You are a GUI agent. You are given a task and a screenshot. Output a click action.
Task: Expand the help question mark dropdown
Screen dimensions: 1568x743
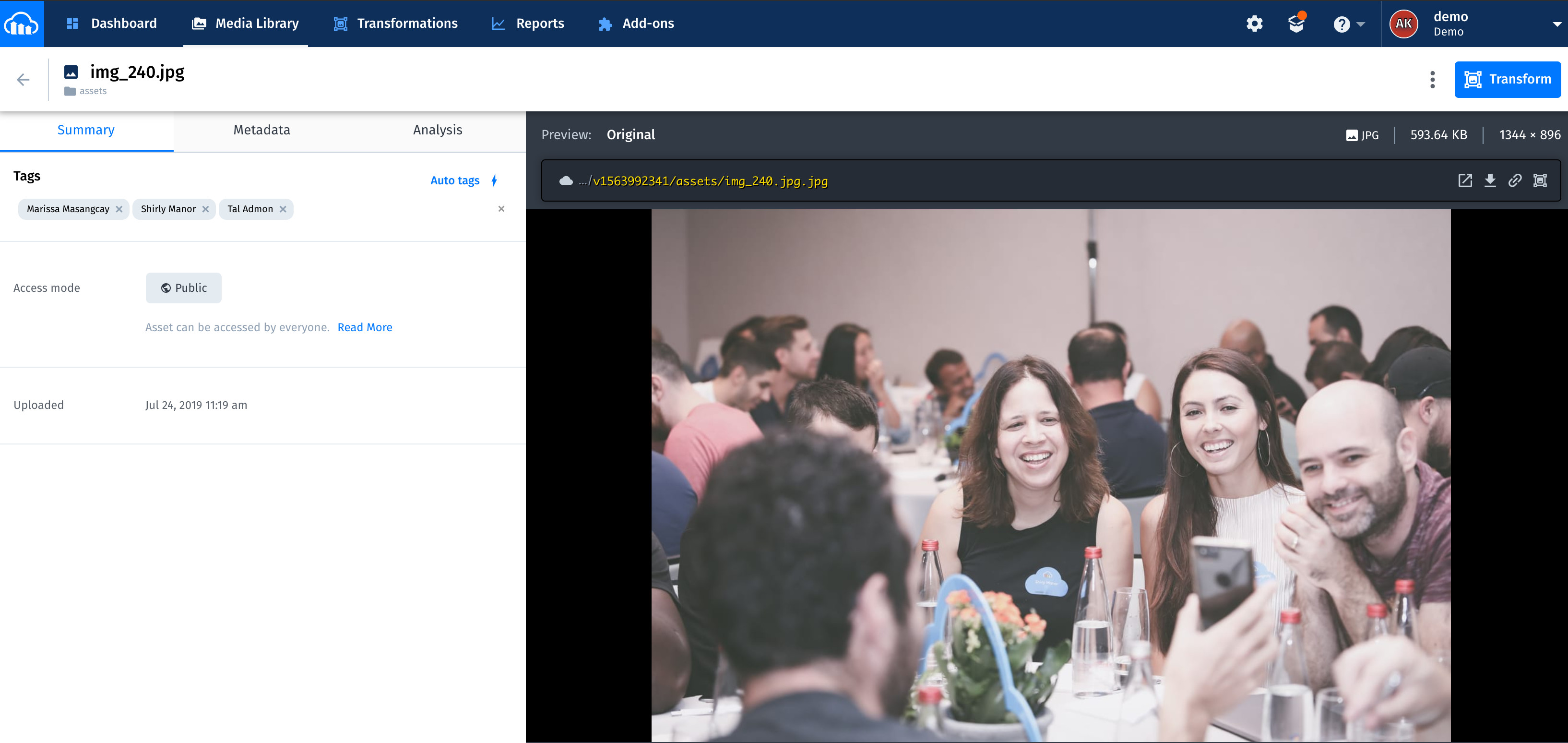[1349, 24]
